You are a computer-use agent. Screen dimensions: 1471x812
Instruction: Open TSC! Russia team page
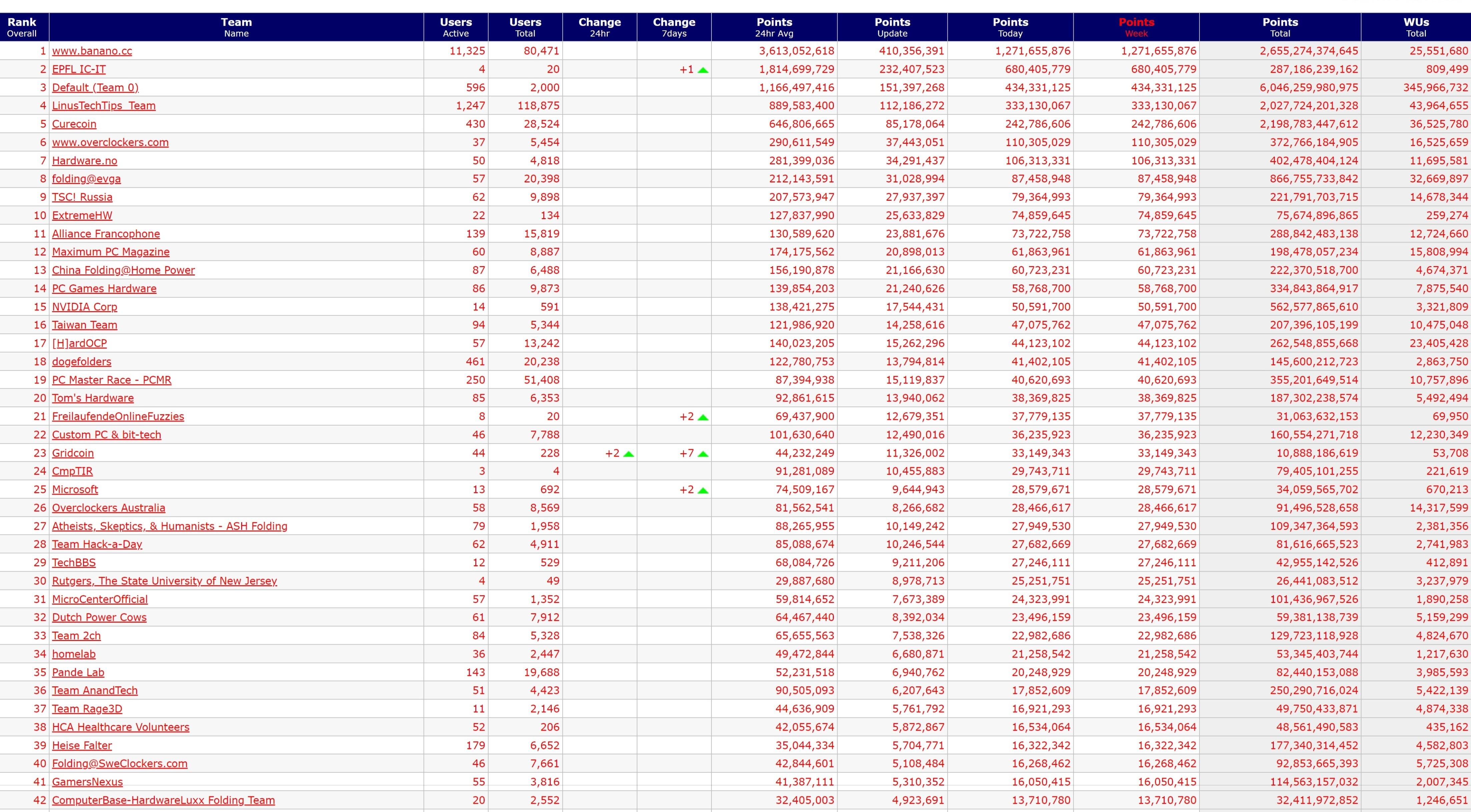coord(82,197)
